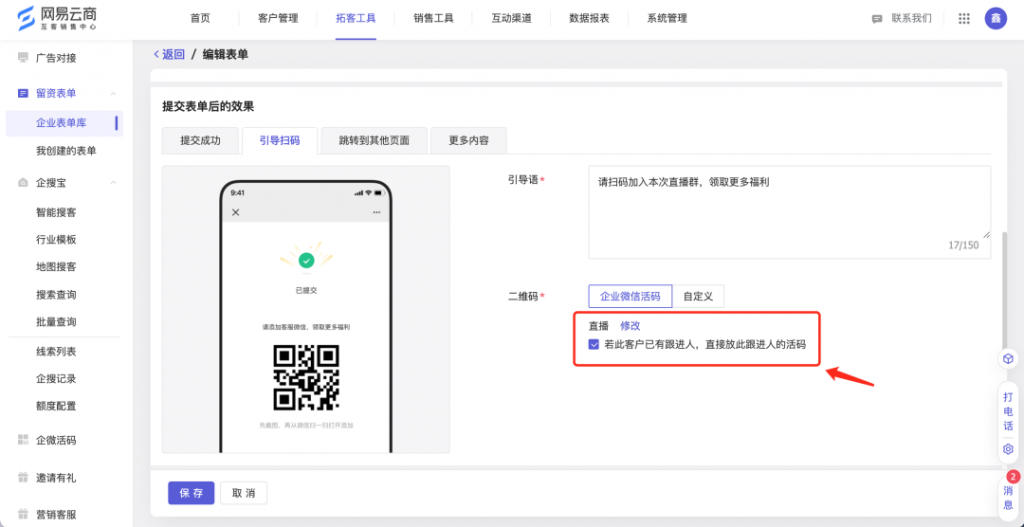Viewport: 1024px width, 527px height.
Task: Click the 取消 button
Action: [x=244, y=493]
